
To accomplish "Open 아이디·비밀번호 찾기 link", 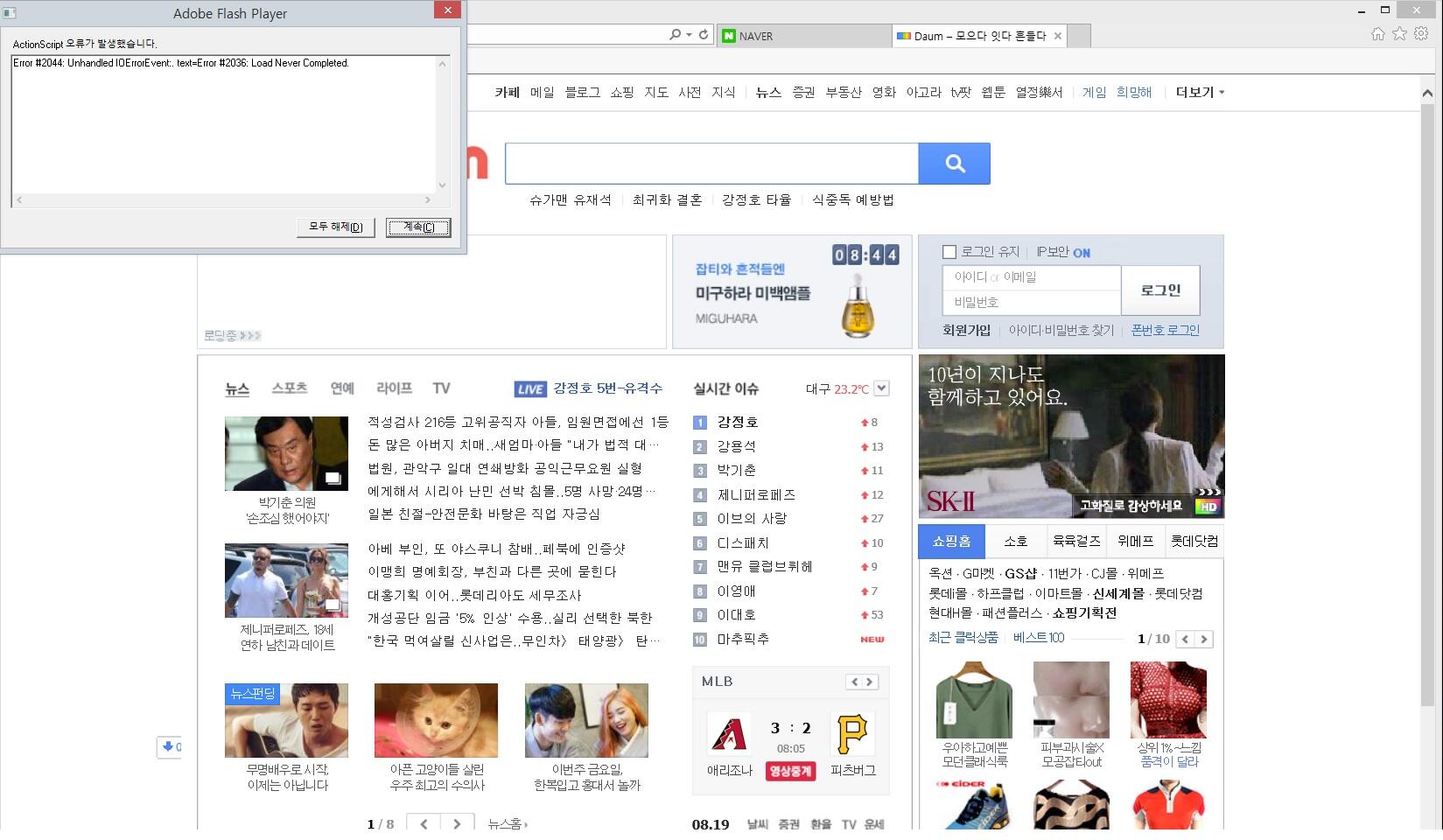I will tap(1061, 330).
